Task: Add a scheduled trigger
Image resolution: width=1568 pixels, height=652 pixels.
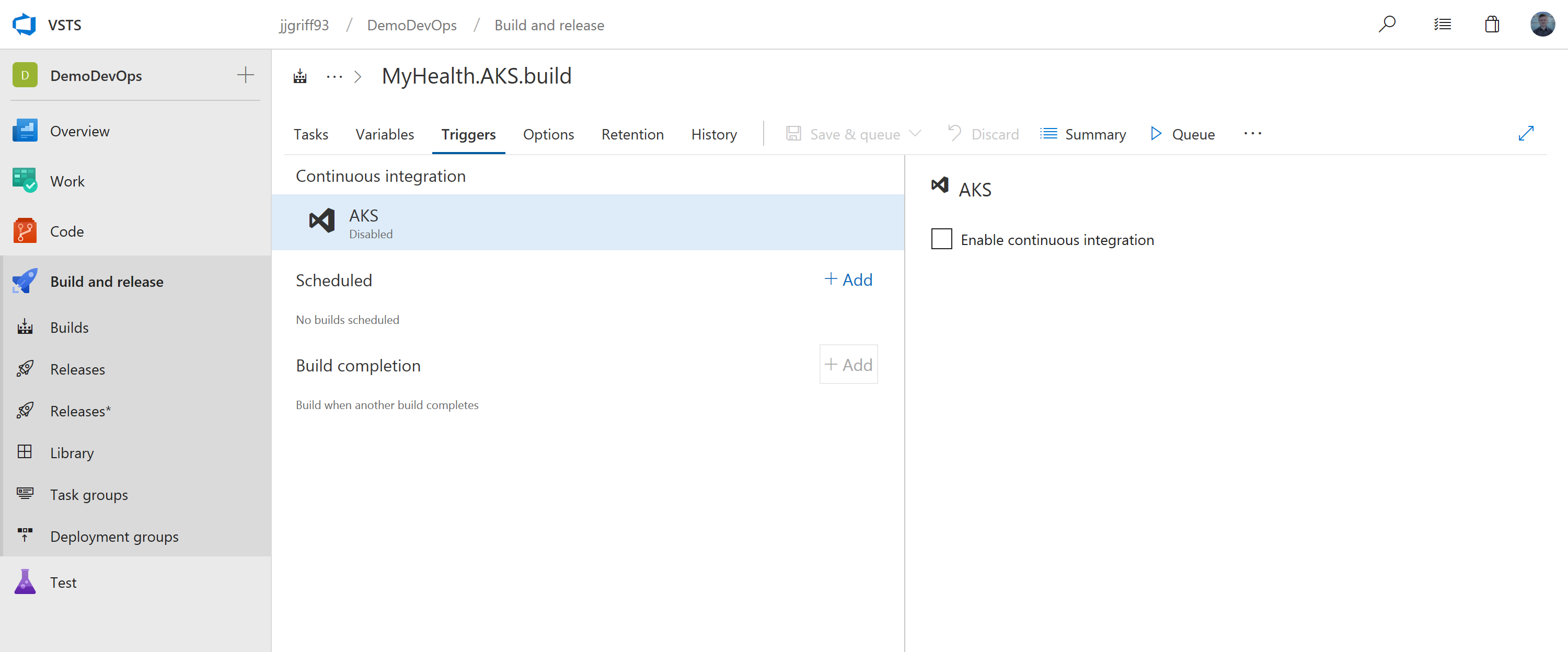Action: [x=848, y=279]
